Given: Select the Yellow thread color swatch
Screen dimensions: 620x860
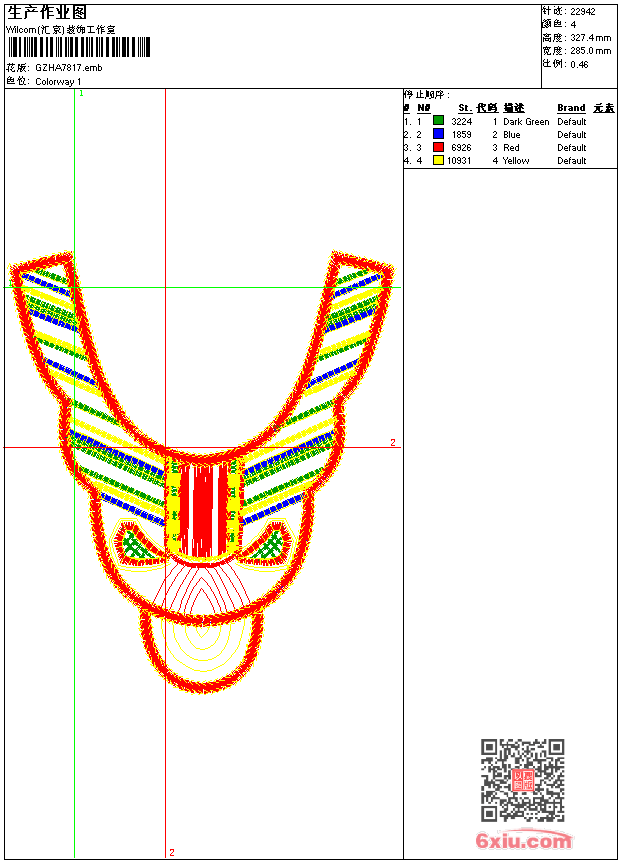Looking at the screenshot, I should pos(438,160).
